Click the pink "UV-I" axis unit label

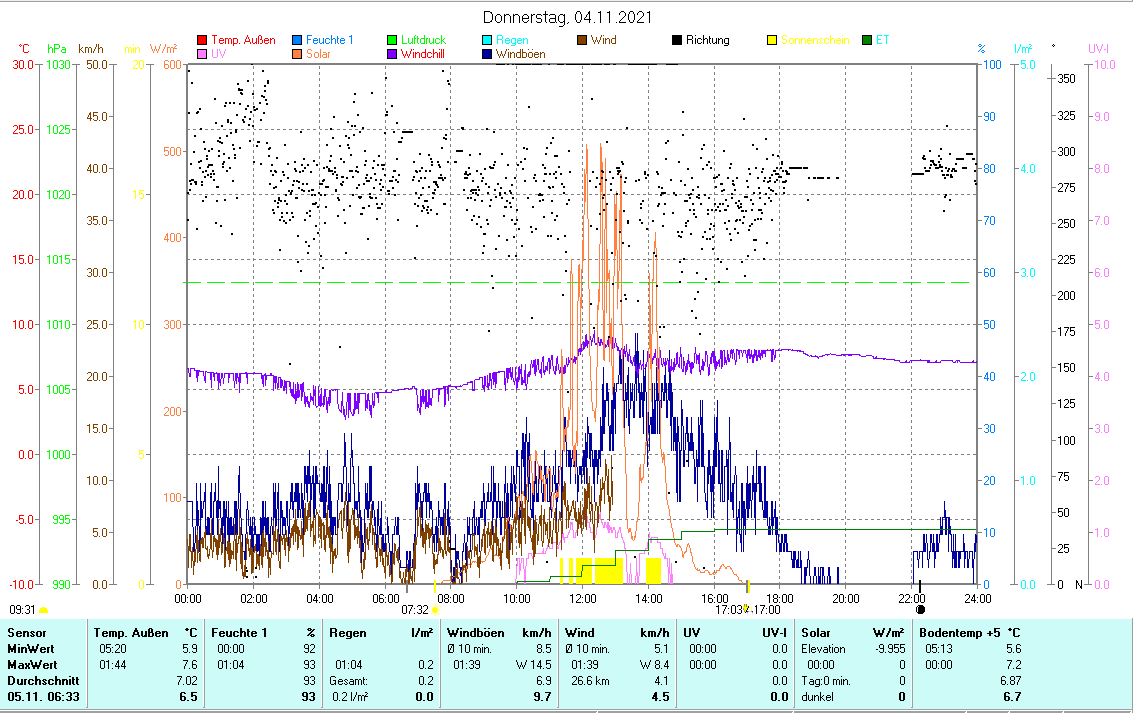click(x=1098, y=49)
